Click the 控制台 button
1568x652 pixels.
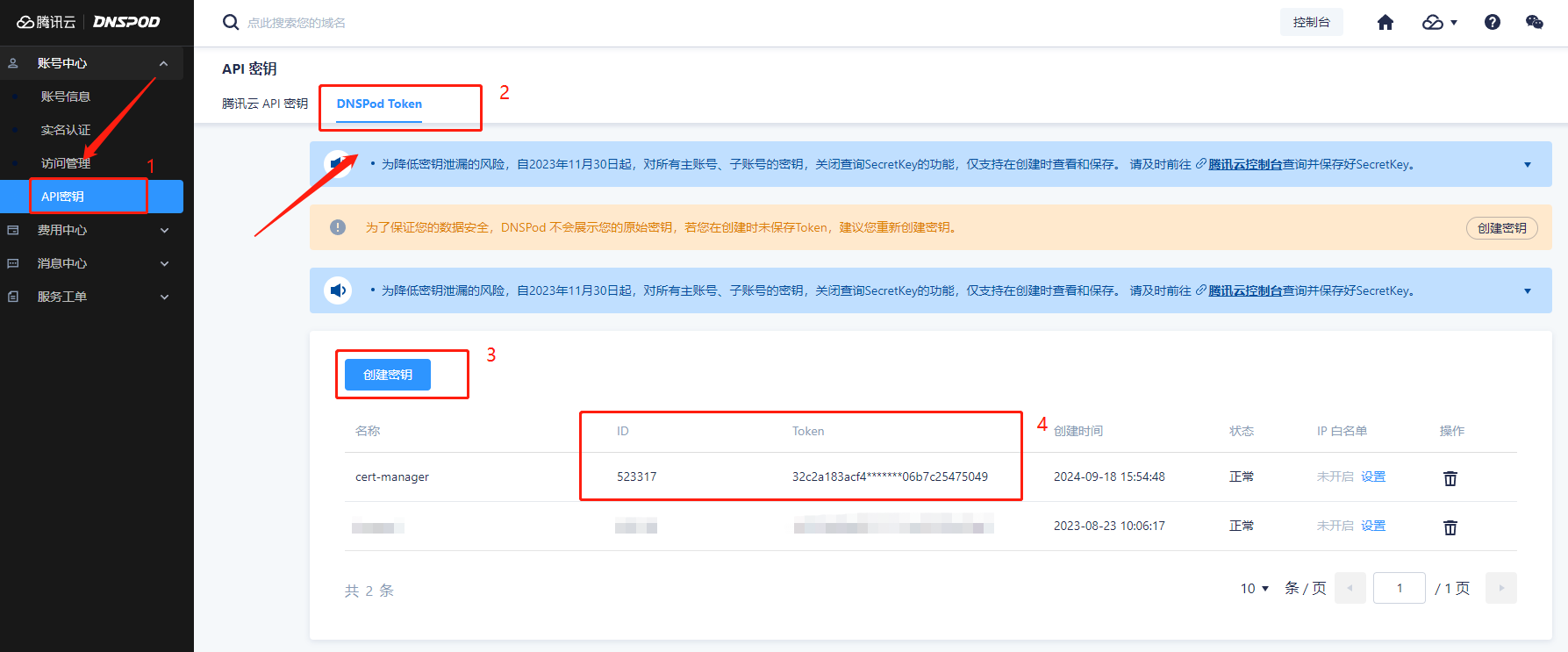click(x=1312, y=22)
